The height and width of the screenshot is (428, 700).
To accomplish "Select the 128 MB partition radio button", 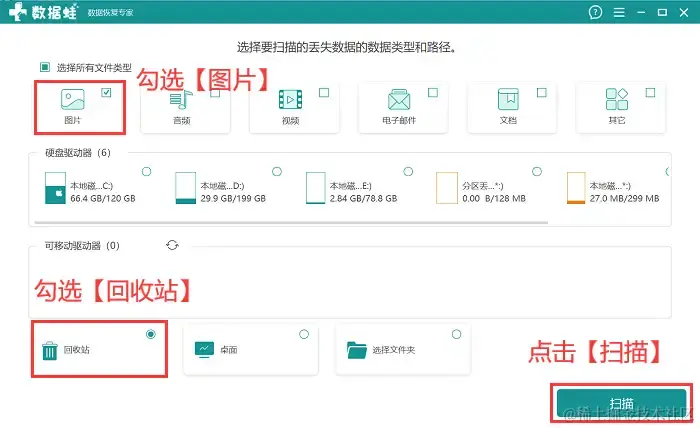I will point(537,171).
